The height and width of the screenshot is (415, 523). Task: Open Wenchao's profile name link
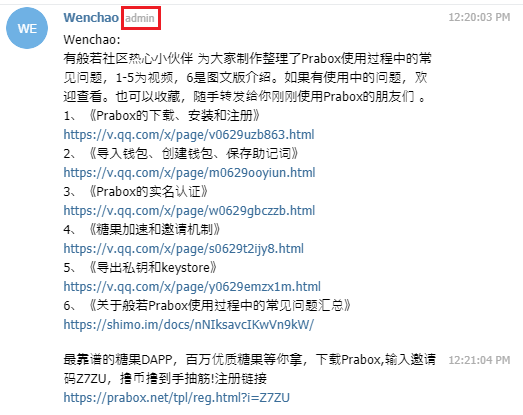pos(91,18)
